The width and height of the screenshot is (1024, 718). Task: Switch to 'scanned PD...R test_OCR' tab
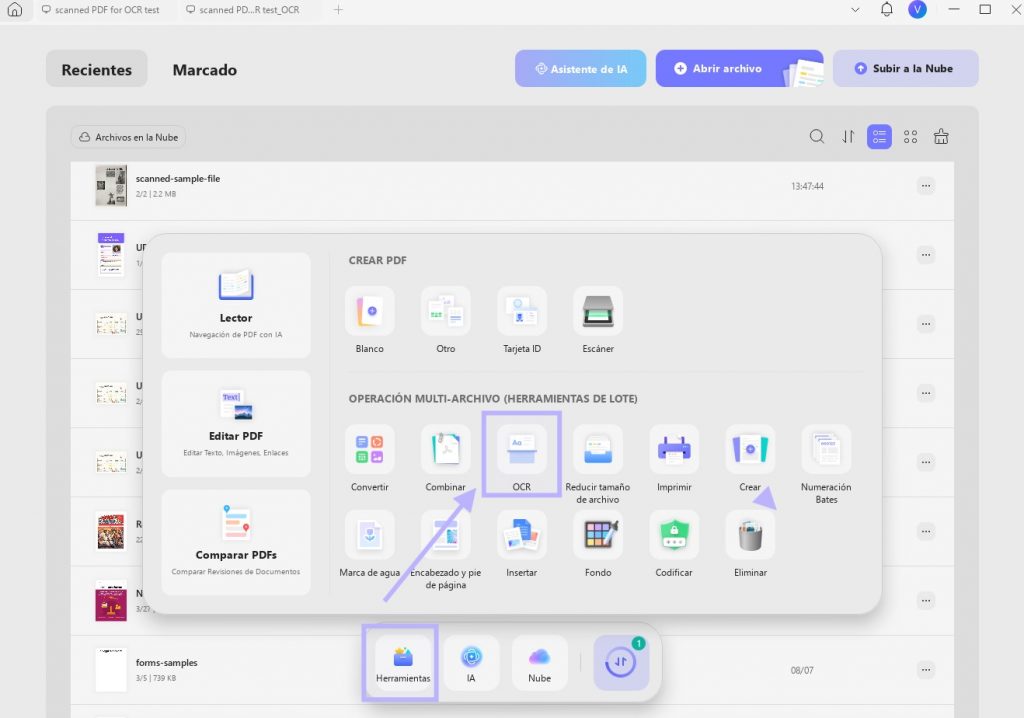pyautogui.click(x=243, y=10)
